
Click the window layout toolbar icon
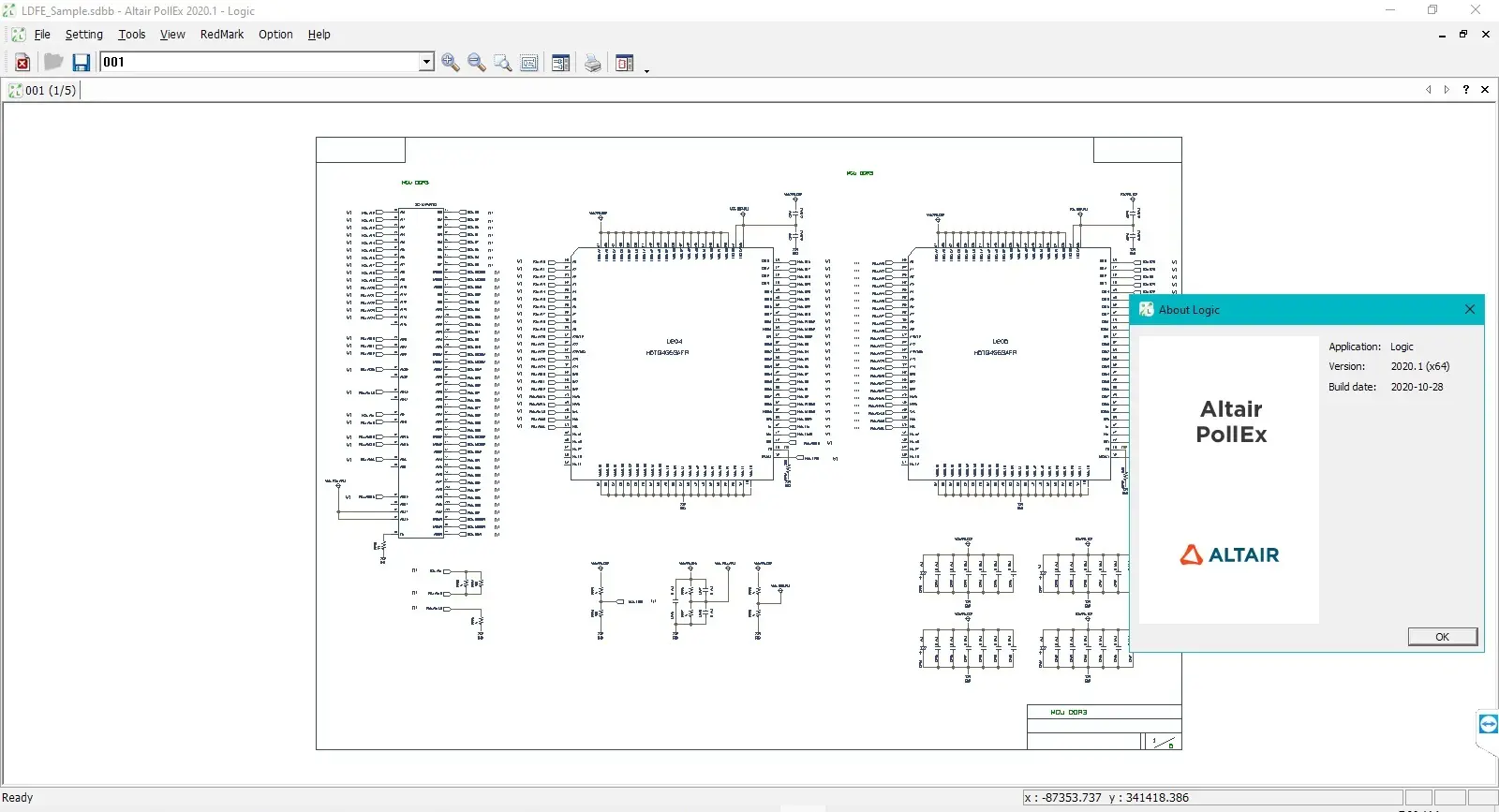[625, 63]
